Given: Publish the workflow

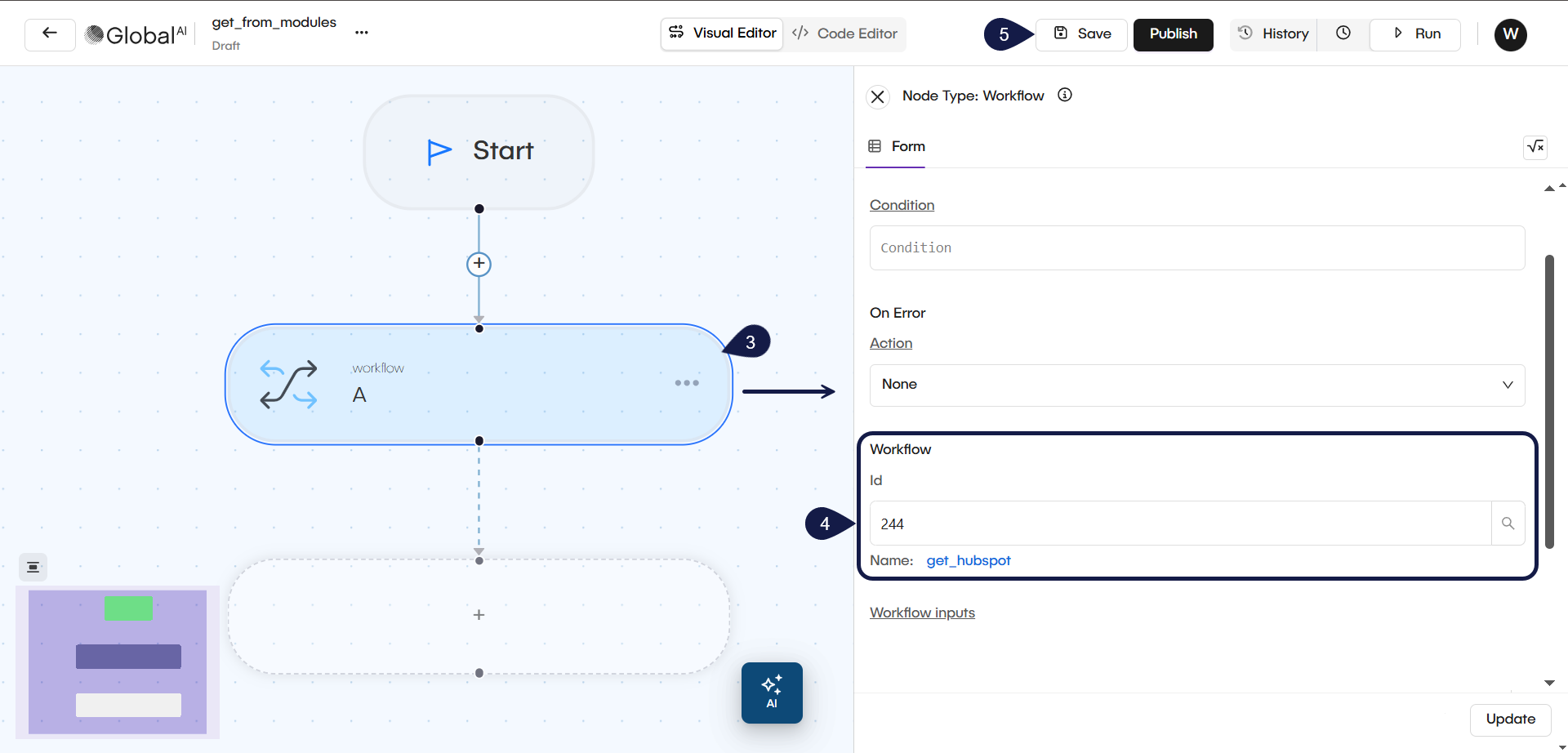Looking at the screenshot, I should [x=1173, y=34].
